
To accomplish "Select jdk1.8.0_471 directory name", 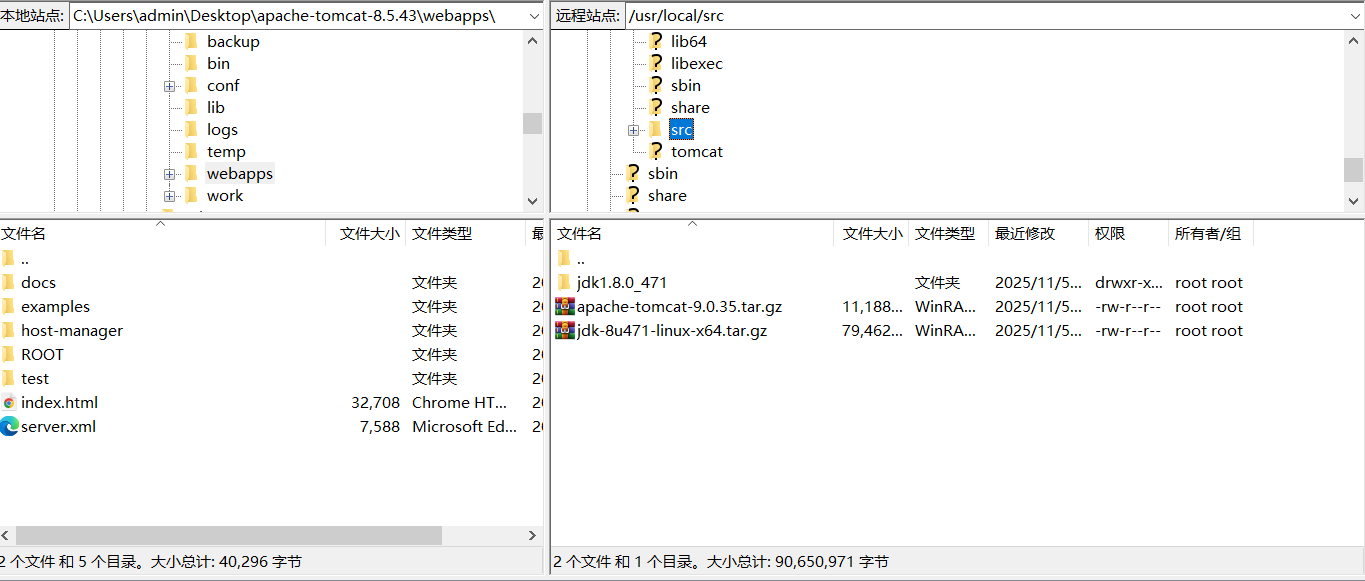I will coord(622,282).
